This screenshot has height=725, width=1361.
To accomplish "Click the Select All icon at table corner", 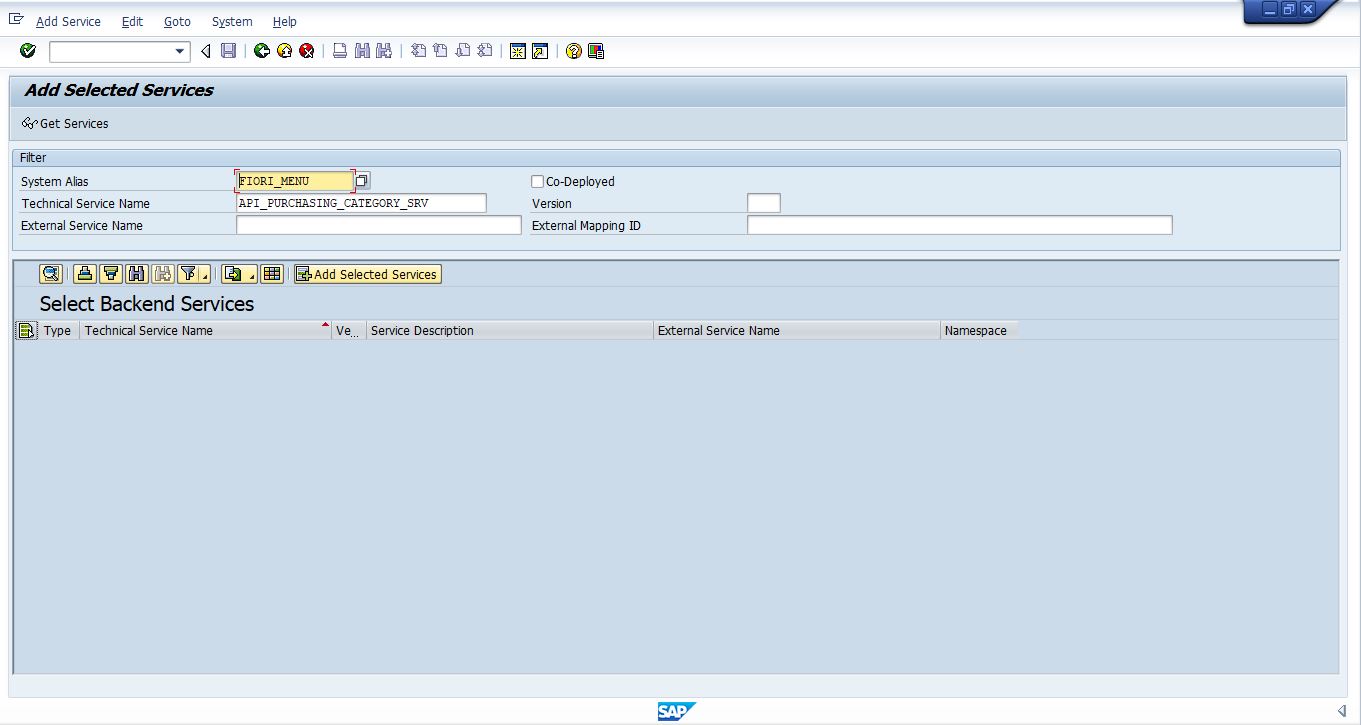I will click(27, 331).
